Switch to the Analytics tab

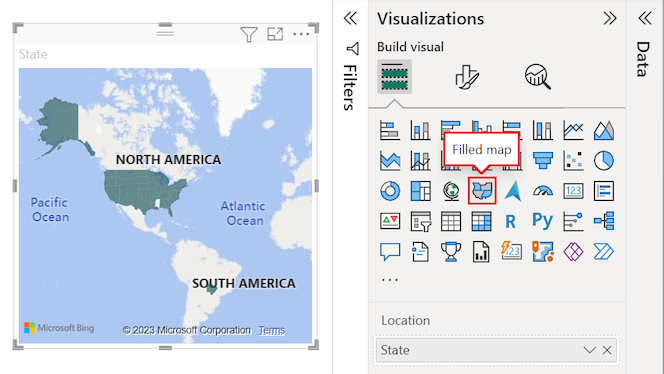point(538,77)
